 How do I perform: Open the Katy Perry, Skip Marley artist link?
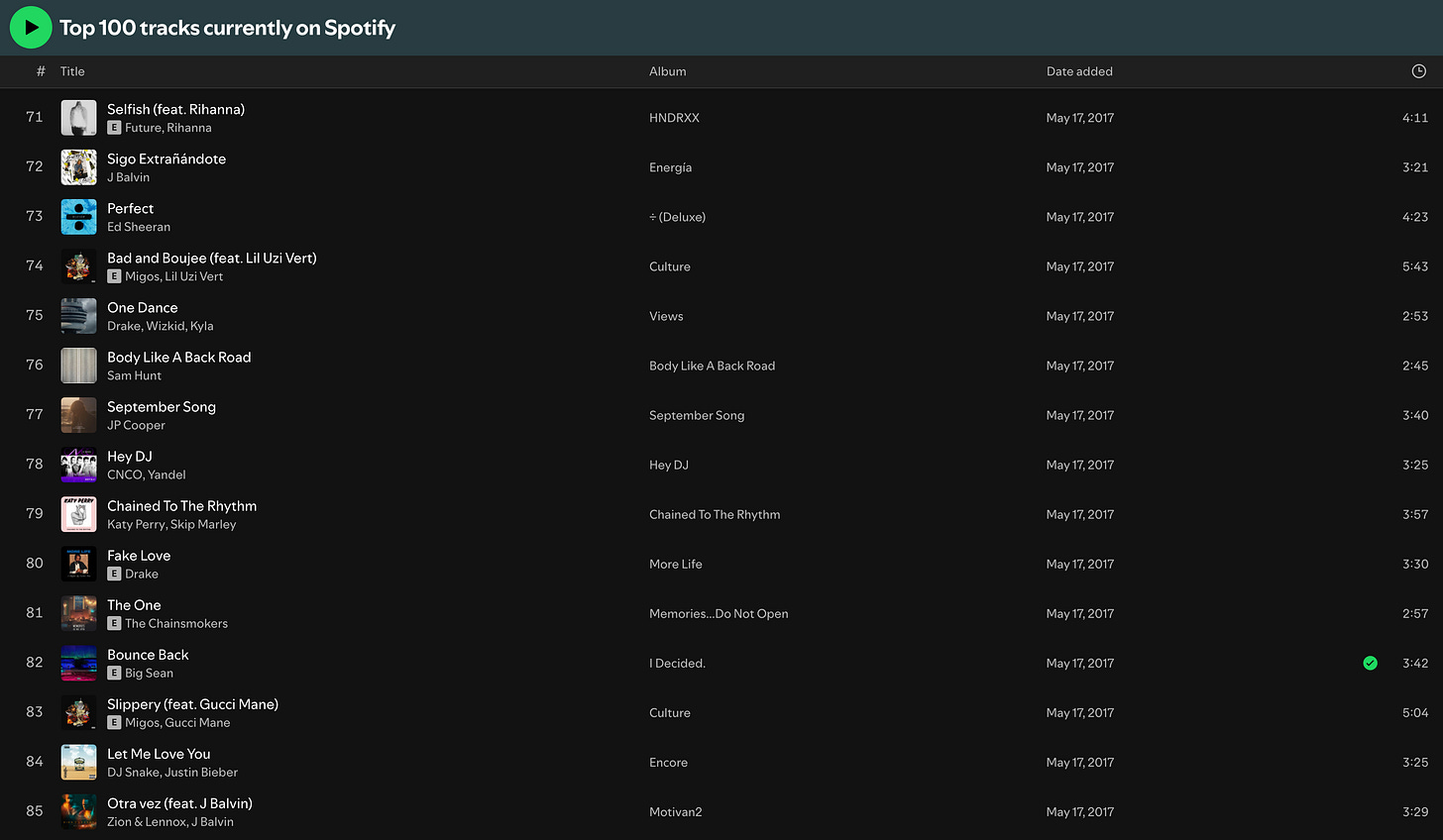[x=171, y=524]
